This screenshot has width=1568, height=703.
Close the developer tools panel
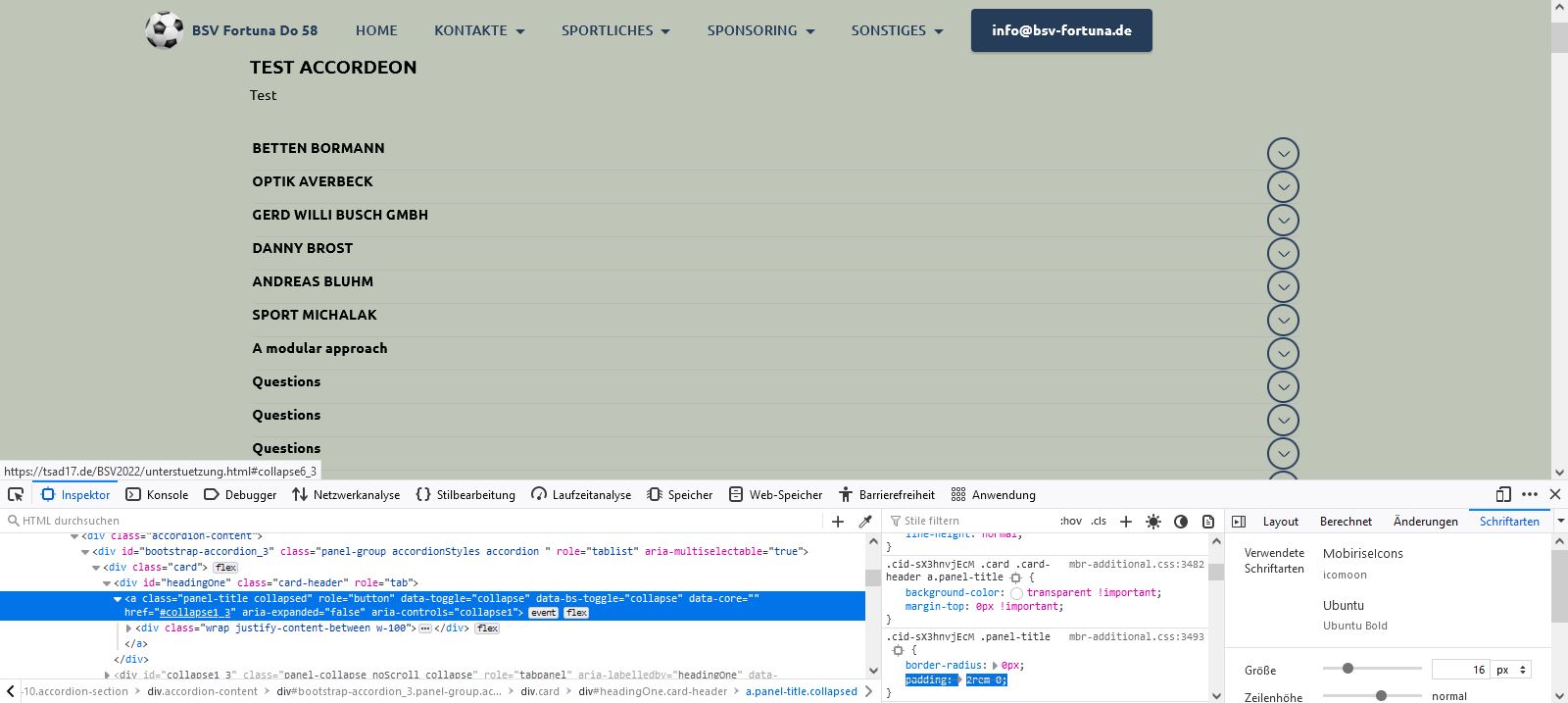(1555, 494)
